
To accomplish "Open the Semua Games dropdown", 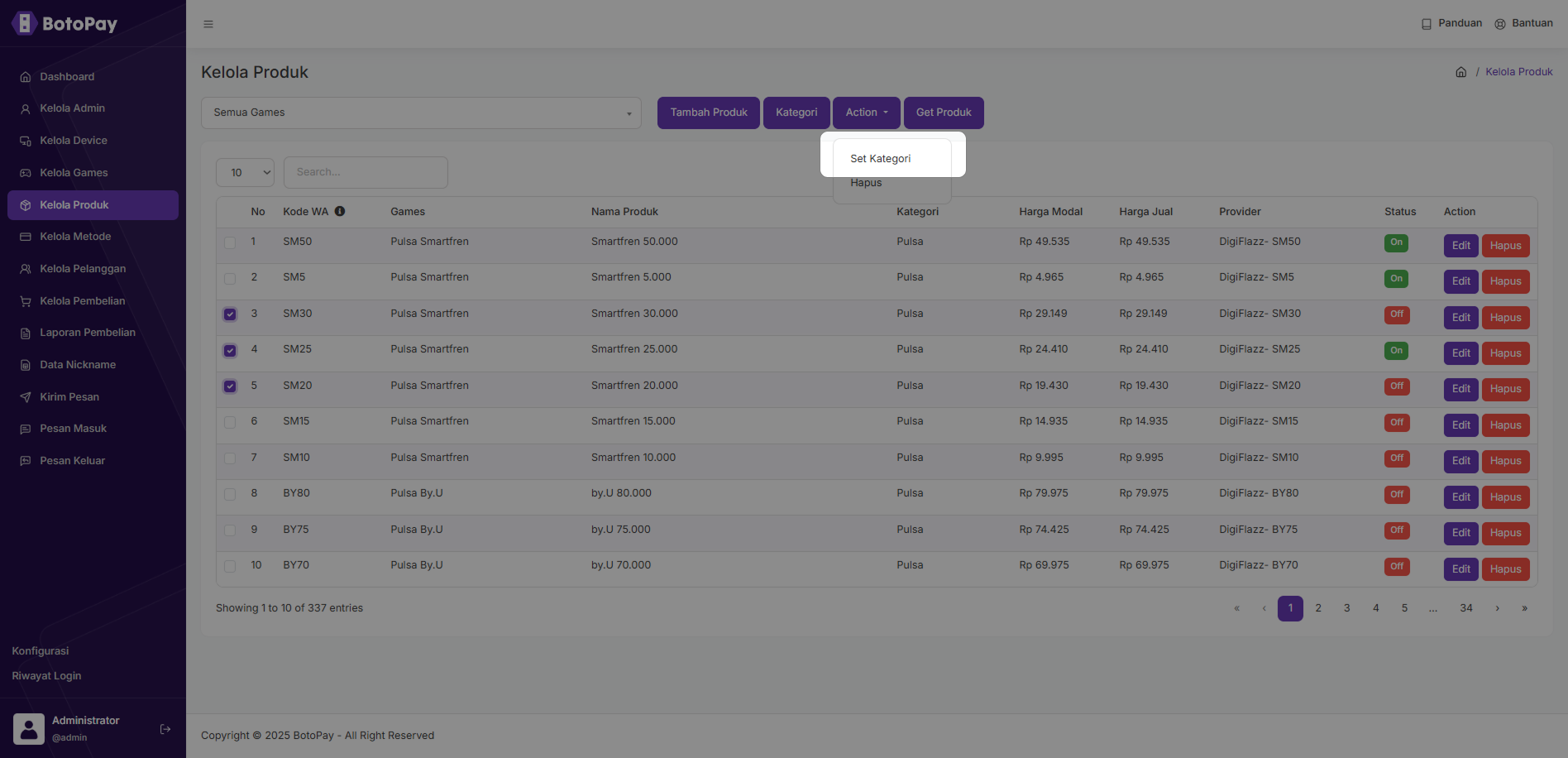I will [x=421, y=113].
